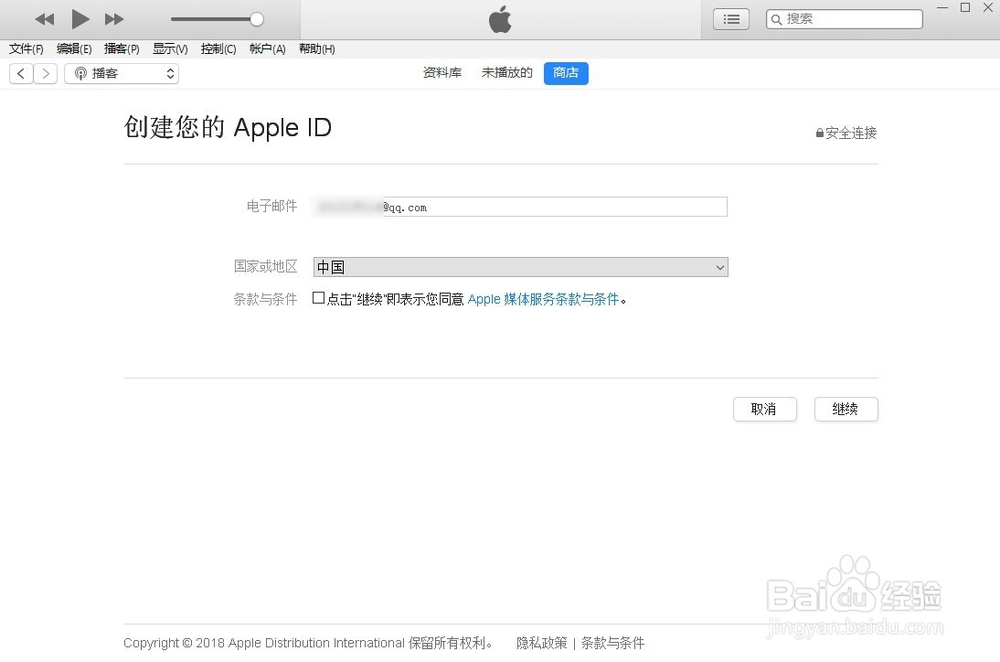This screenshot has height=662, width=1000.
Task: Click the search magnifier icon
Action: tap(776, 20)
